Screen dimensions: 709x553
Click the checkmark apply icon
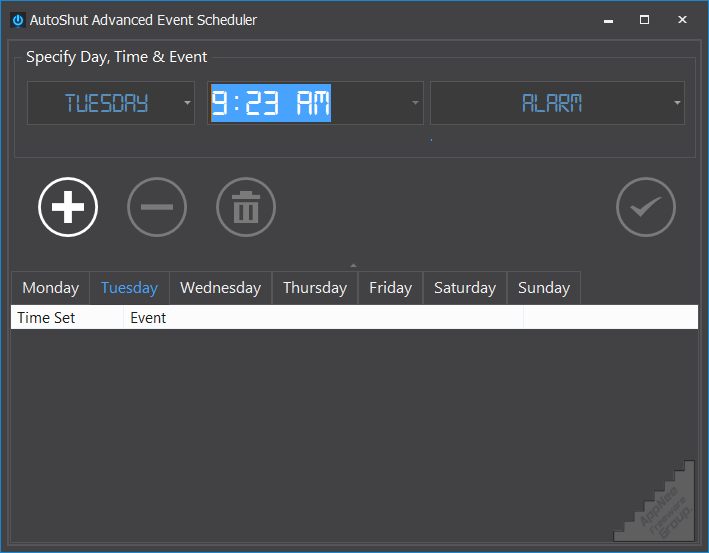pyautogui.click(x=646, y=207)
